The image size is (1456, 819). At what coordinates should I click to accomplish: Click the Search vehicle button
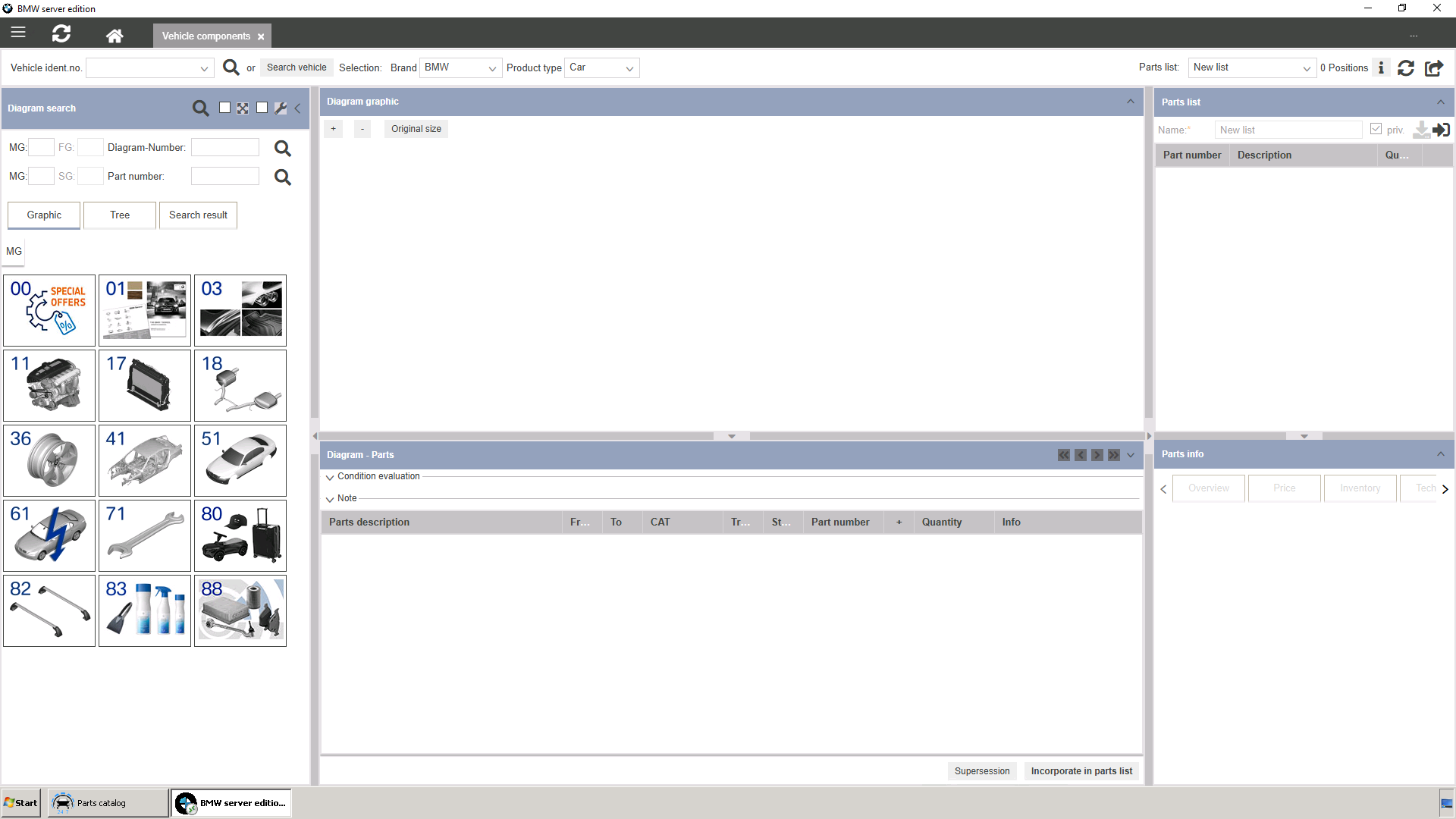(x=297, y=67)
